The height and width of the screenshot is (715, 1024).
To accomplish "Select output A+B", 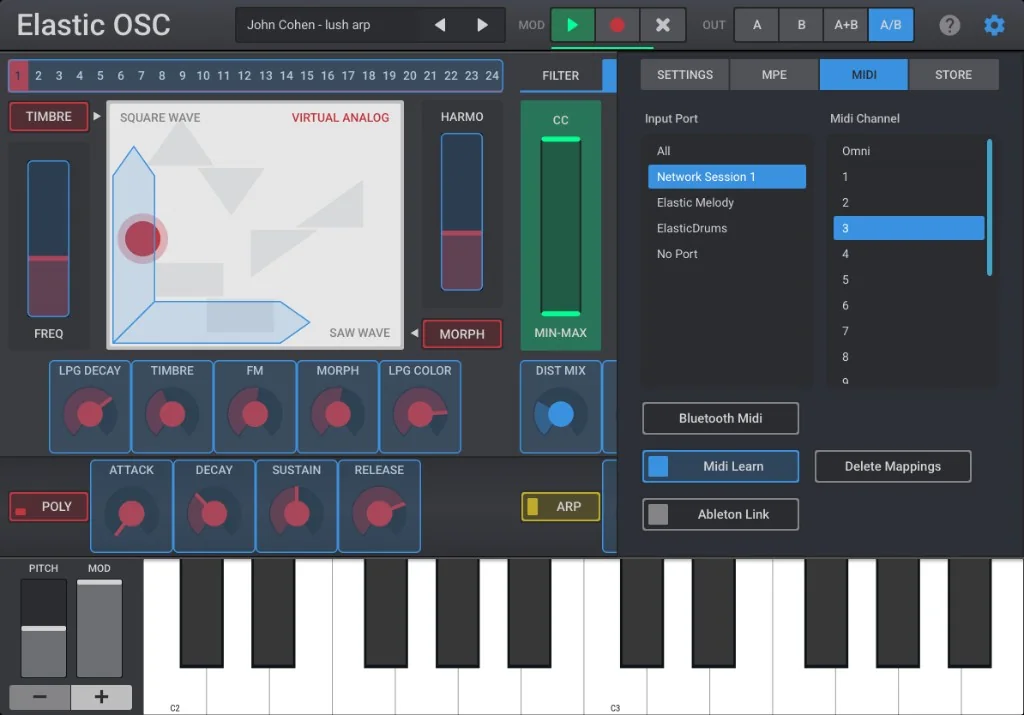I will [x=846, y=25].
